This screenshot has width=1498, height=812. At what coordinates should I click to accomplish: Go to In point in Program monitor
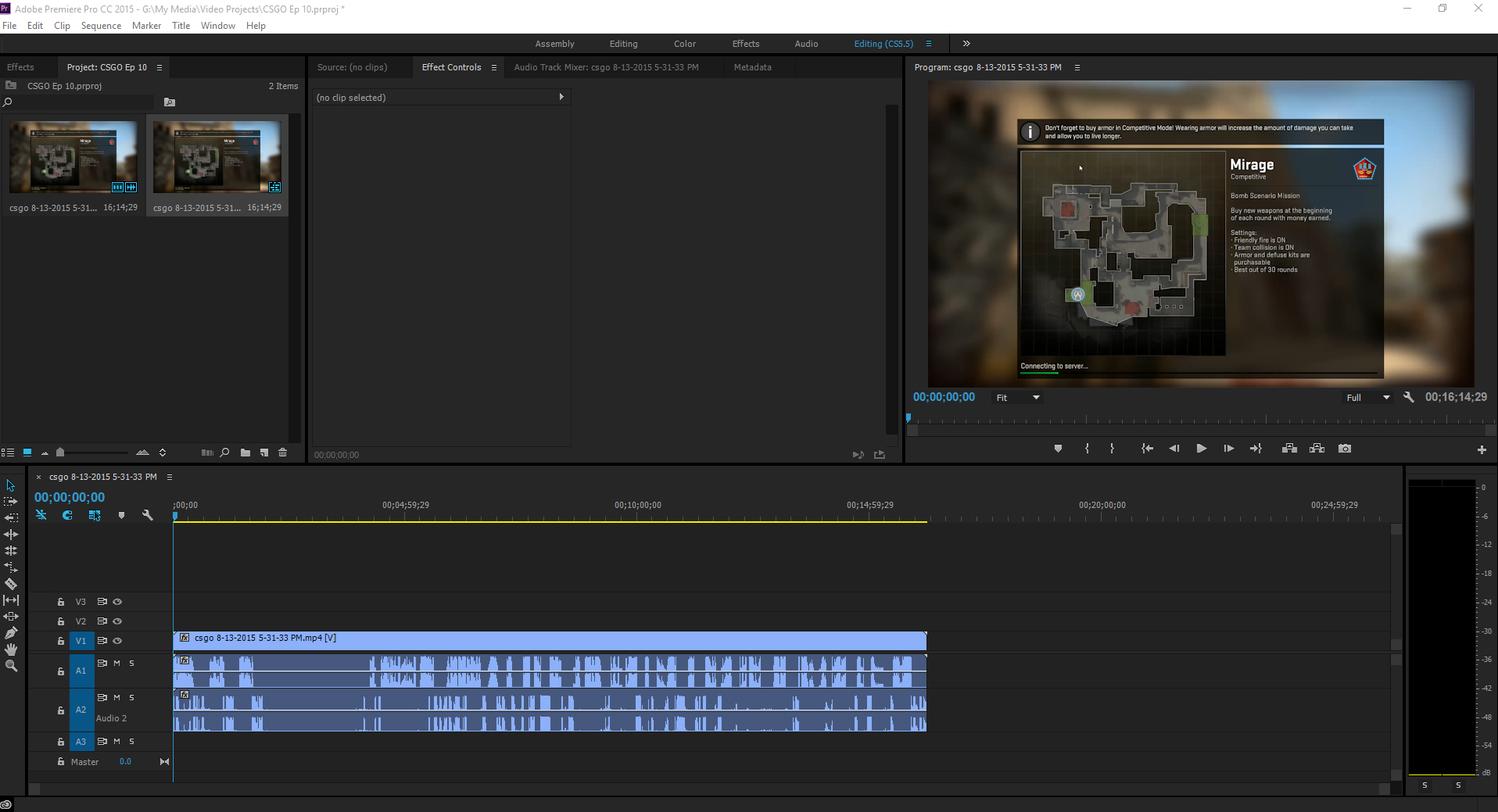[1147, 449]
